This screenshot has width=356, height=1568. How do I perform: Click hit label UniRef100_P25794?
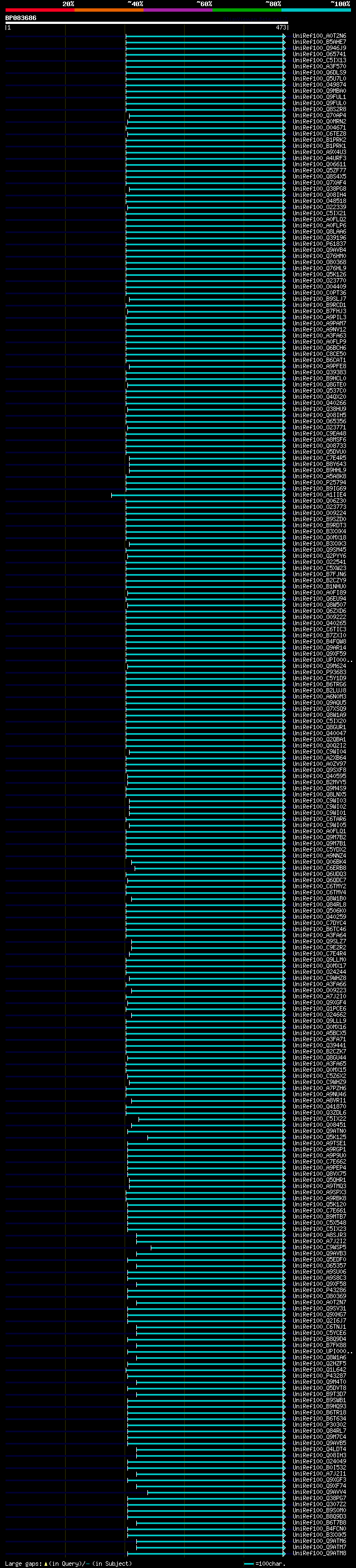click(319, 483)
